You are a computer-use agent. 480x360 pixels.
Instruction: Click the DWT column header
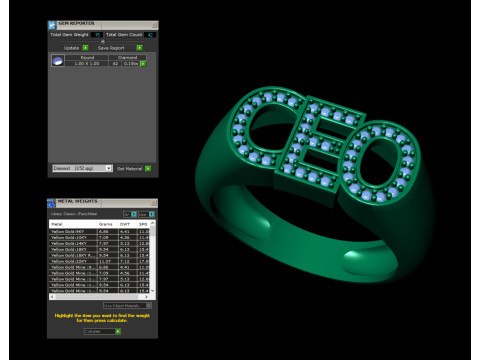coord(127,224)
